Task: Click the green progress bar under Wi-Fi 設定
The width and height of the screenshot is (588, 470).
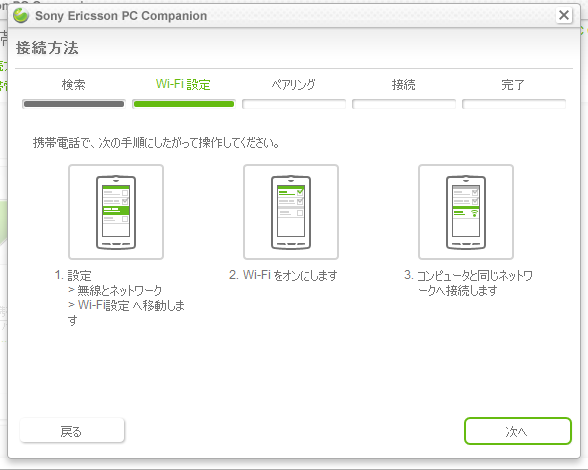Action: pyautogui.click(x=184, y=104)
